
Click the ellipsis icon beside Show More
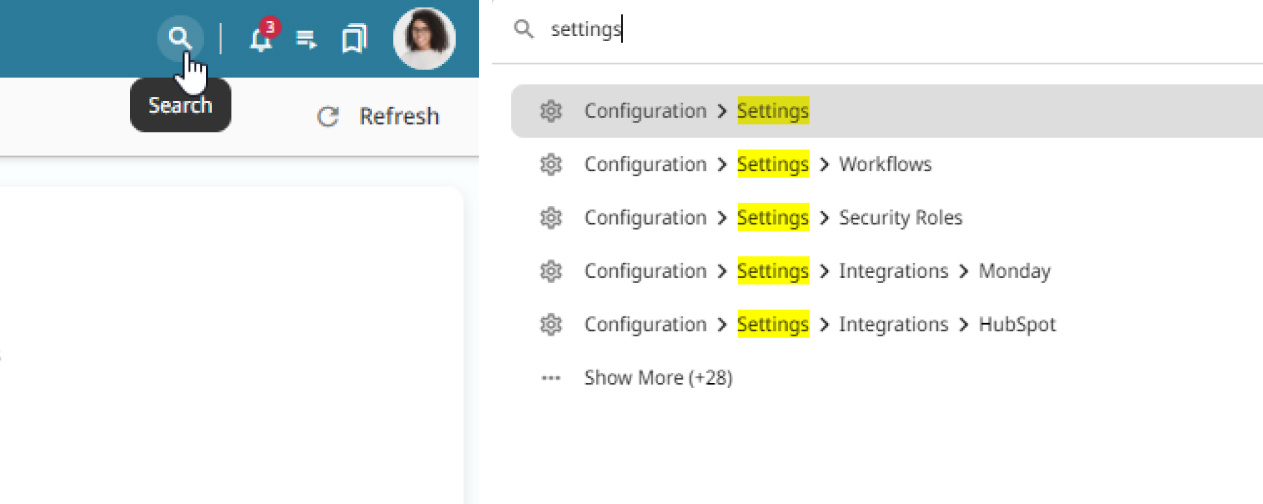tap(550, 378)
